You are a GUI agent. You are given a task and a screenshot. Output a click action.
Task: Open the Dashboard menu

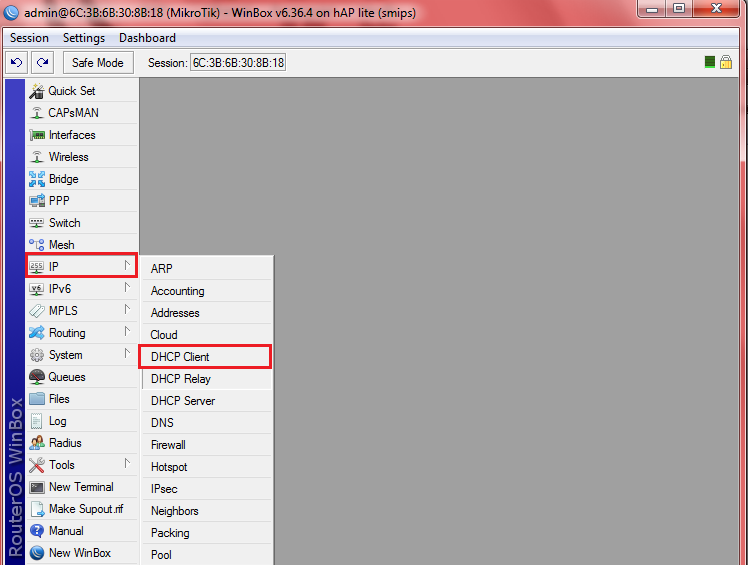point(147,38)
